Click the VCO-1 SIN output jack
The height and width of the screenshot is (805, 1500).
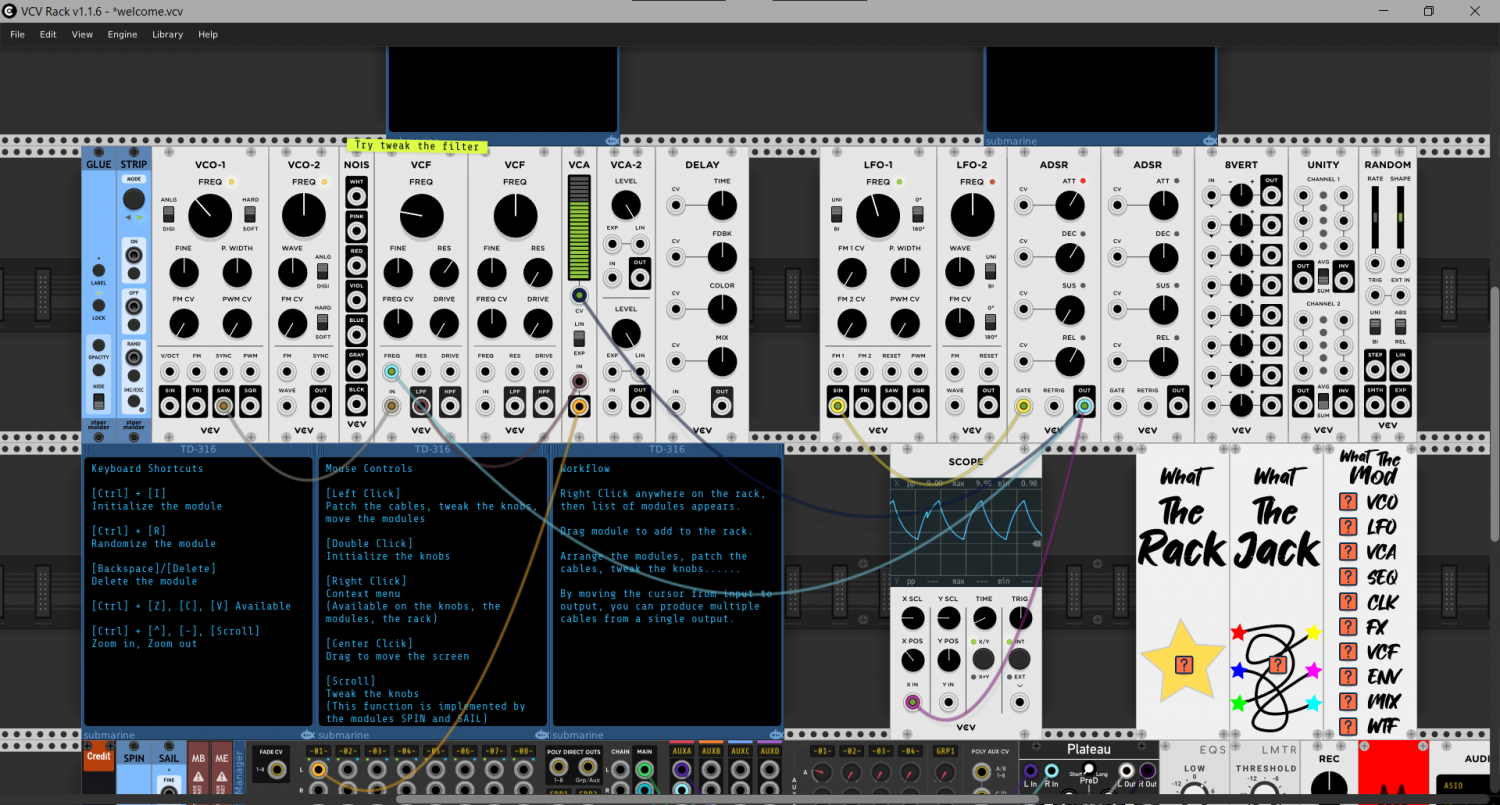tap(169, 406)
